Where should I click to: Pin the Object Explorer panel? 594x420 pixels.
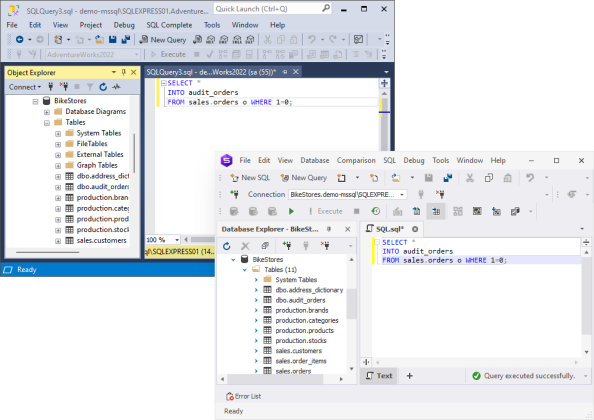click(123, 72)
